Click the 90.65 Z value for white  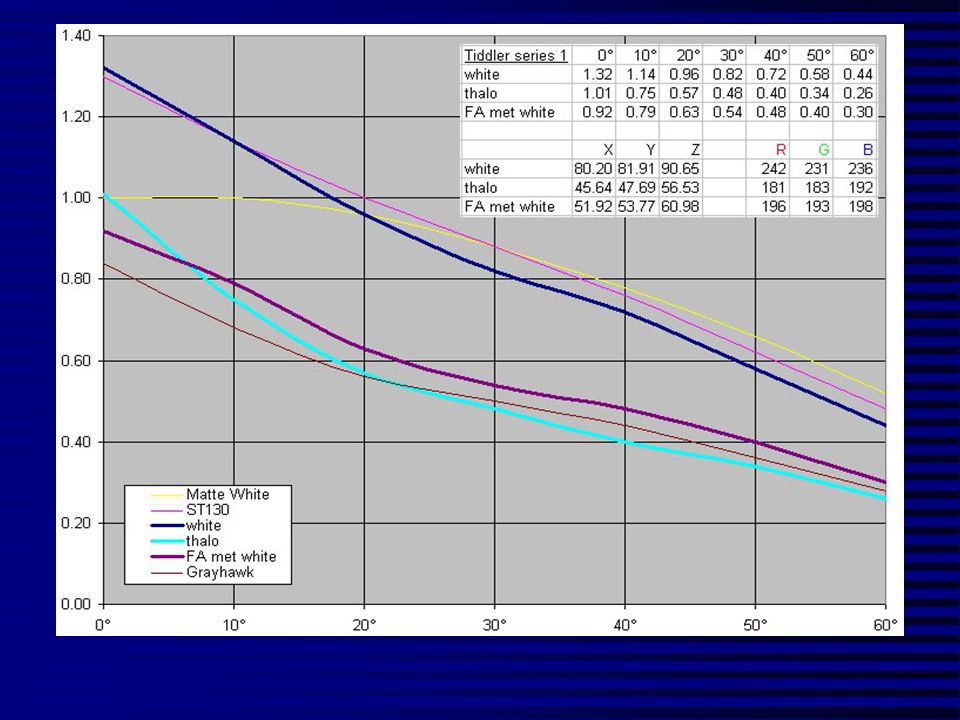(680, 168)
